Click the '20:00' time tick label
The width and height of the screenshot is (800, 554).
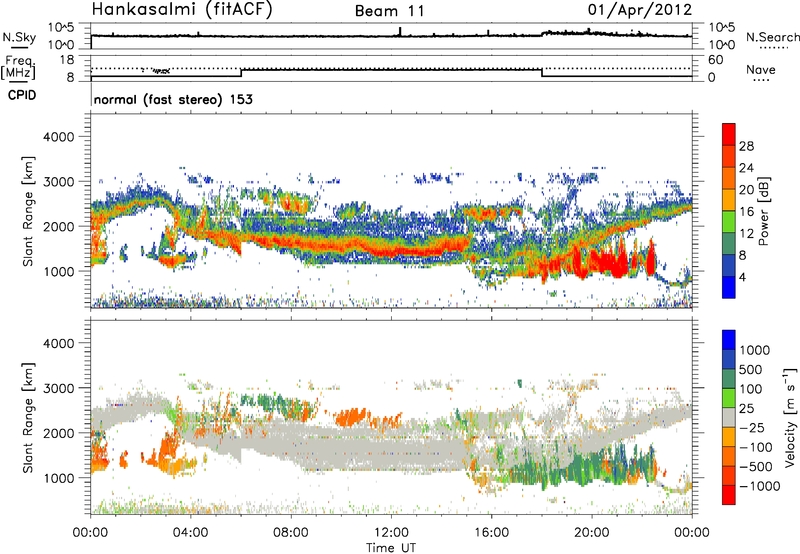point(592,533)
